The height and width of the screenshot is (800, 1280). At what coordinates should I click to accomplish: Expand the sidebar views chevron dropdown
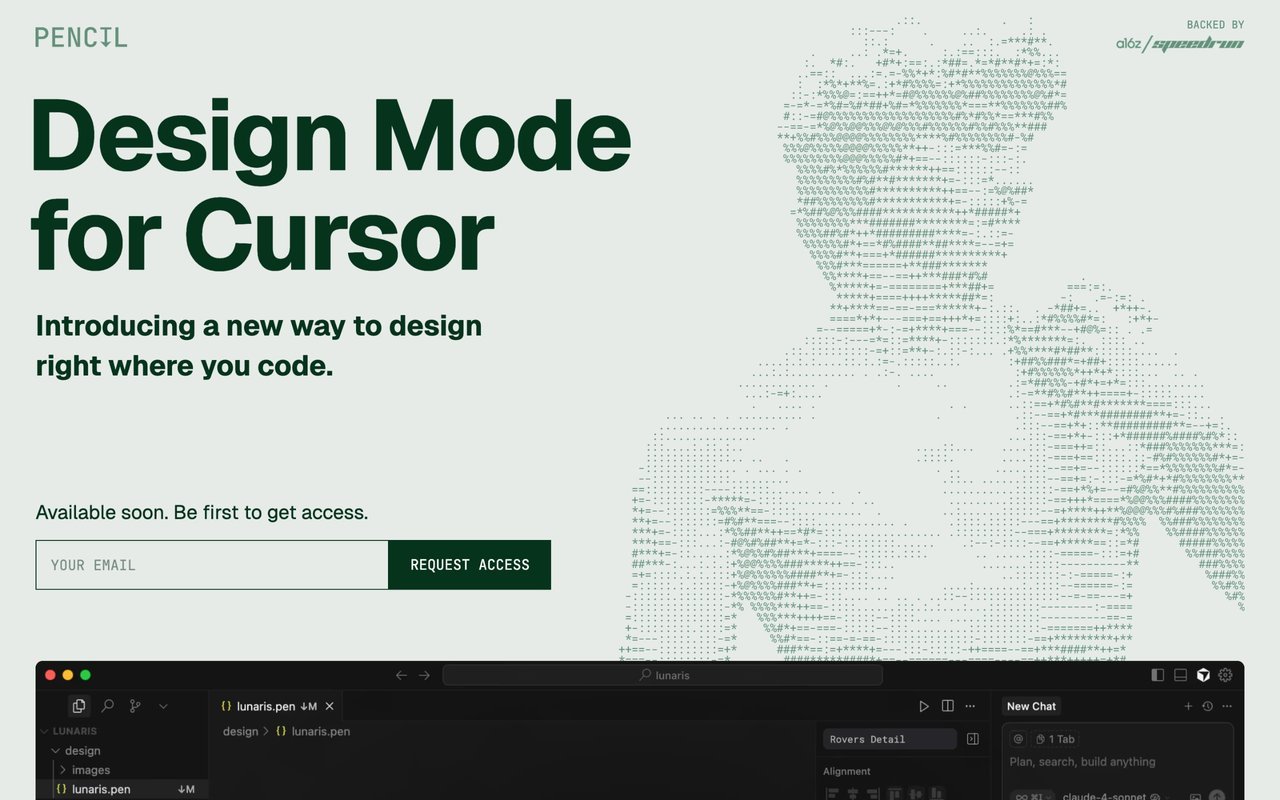pyautogui.click(x=163, y=706)
